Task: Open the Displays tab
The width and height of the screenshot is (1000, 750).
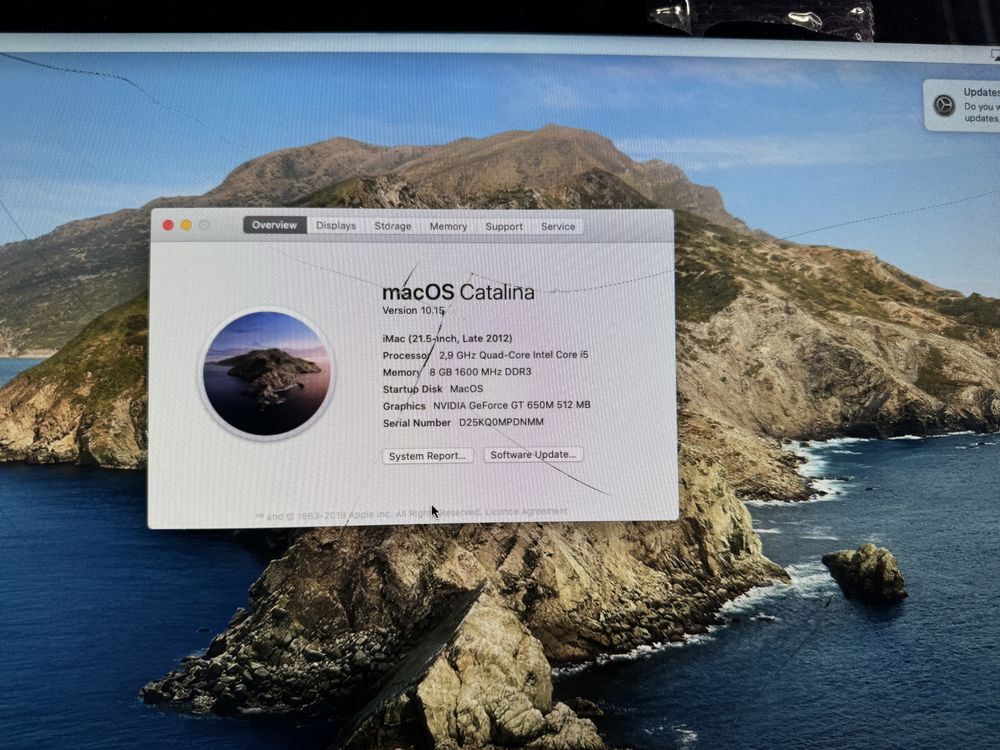Action: pyautogui.click(x=336, y=226)
